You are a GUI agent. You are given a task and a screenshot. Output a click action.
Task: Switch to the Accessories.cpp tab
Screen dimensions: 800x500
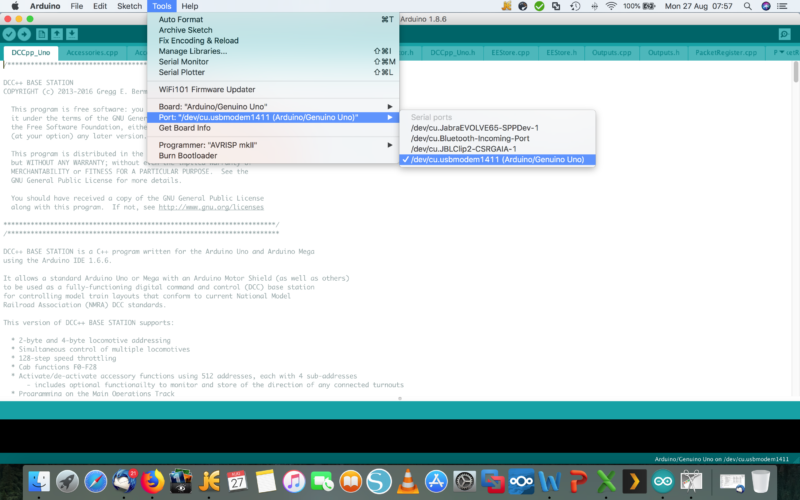[92, 53]
